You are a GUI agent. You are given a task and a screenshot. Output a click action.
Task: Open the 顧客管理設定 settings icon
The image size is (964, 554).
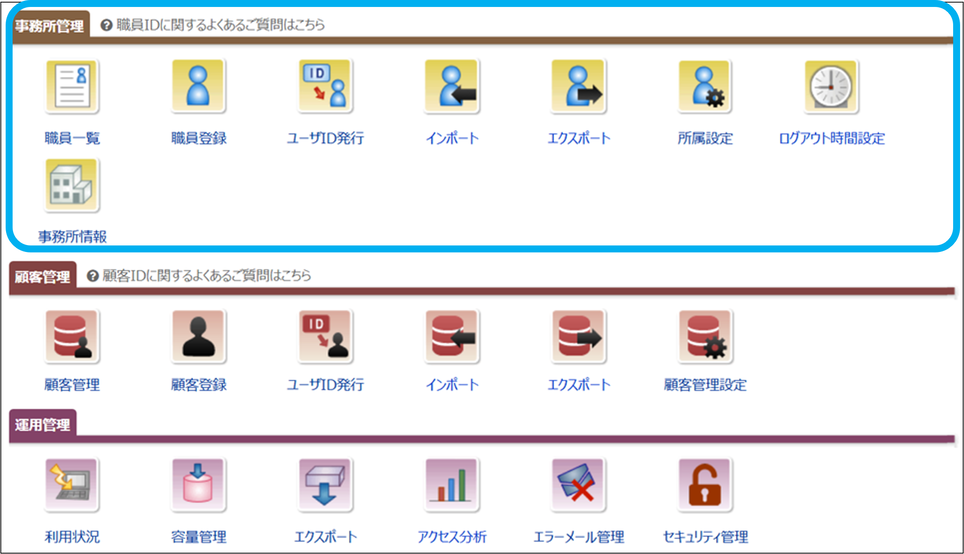click(705, 336)
